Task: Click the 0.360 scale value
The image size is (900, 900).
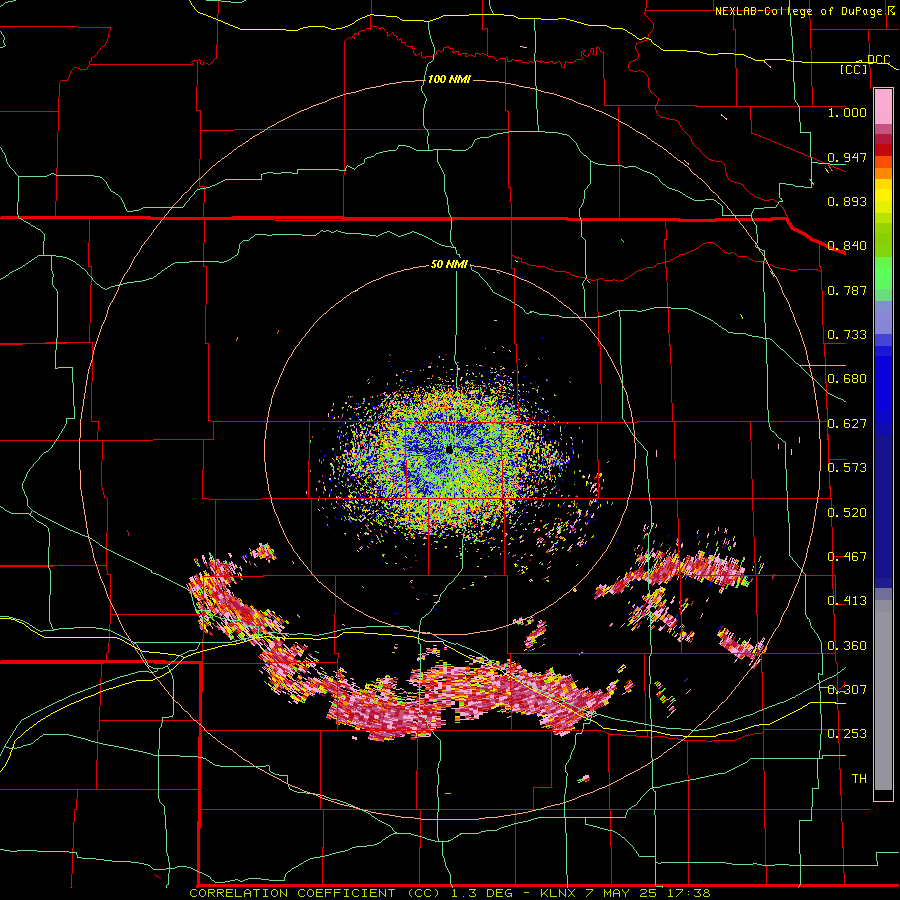Action: tap(847, 646)
